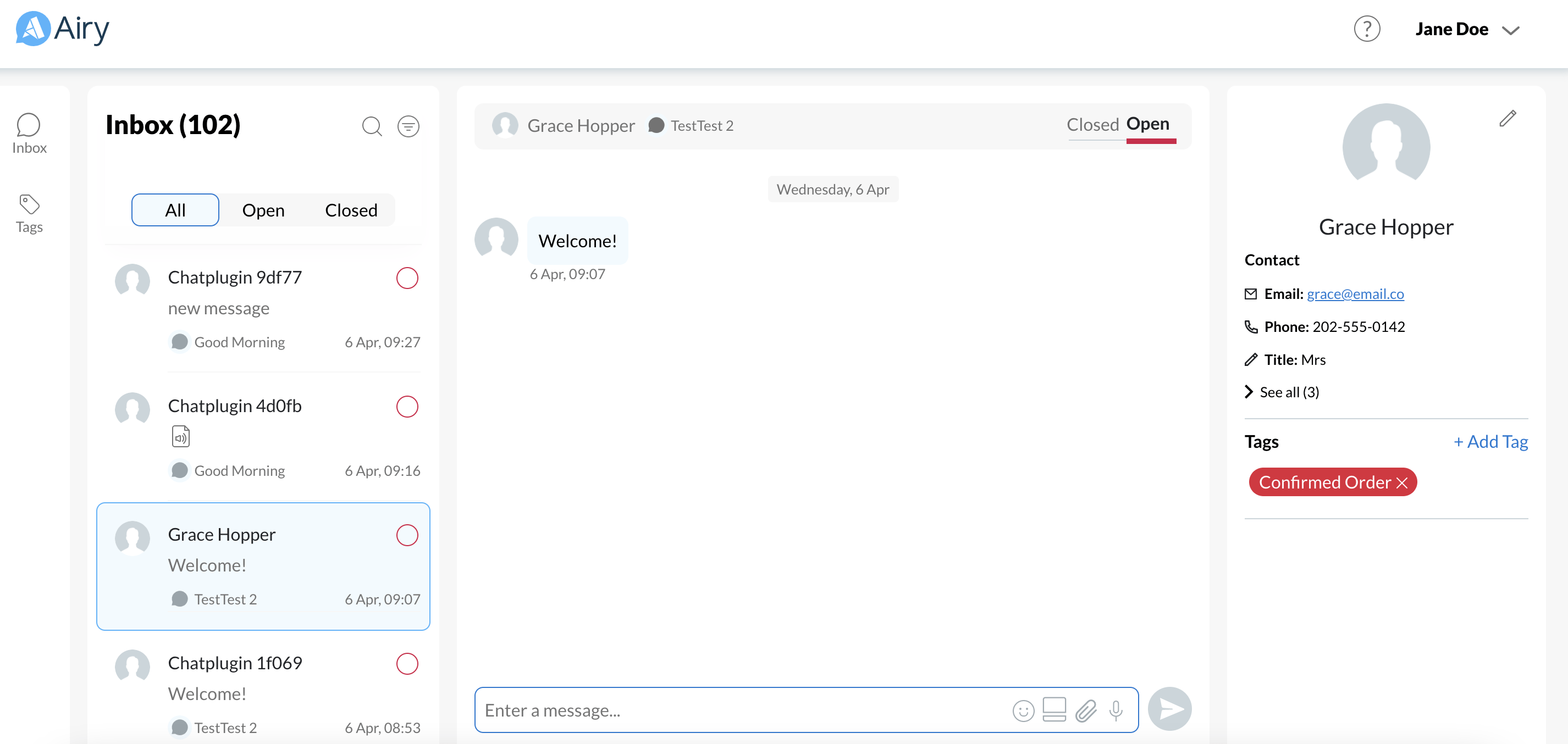Switch to the Closed inbox filter tab

351,210
